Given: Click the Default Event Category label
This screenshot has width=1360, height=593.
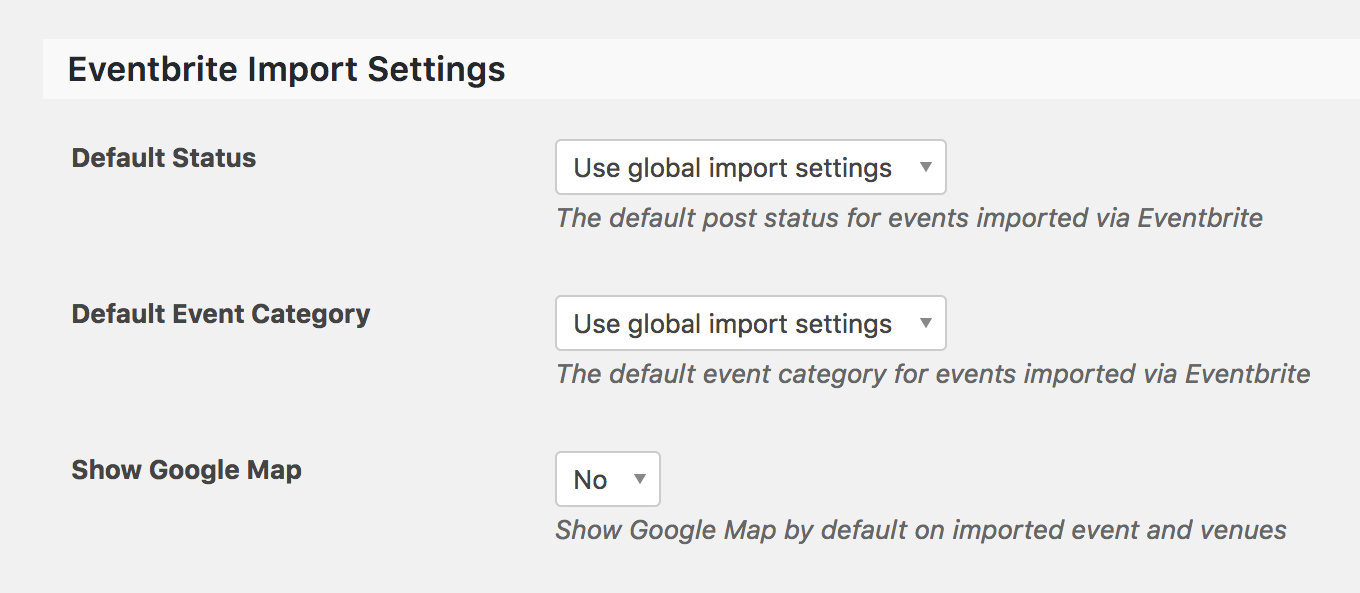Looking at the screenshot, I should (220, 313).
